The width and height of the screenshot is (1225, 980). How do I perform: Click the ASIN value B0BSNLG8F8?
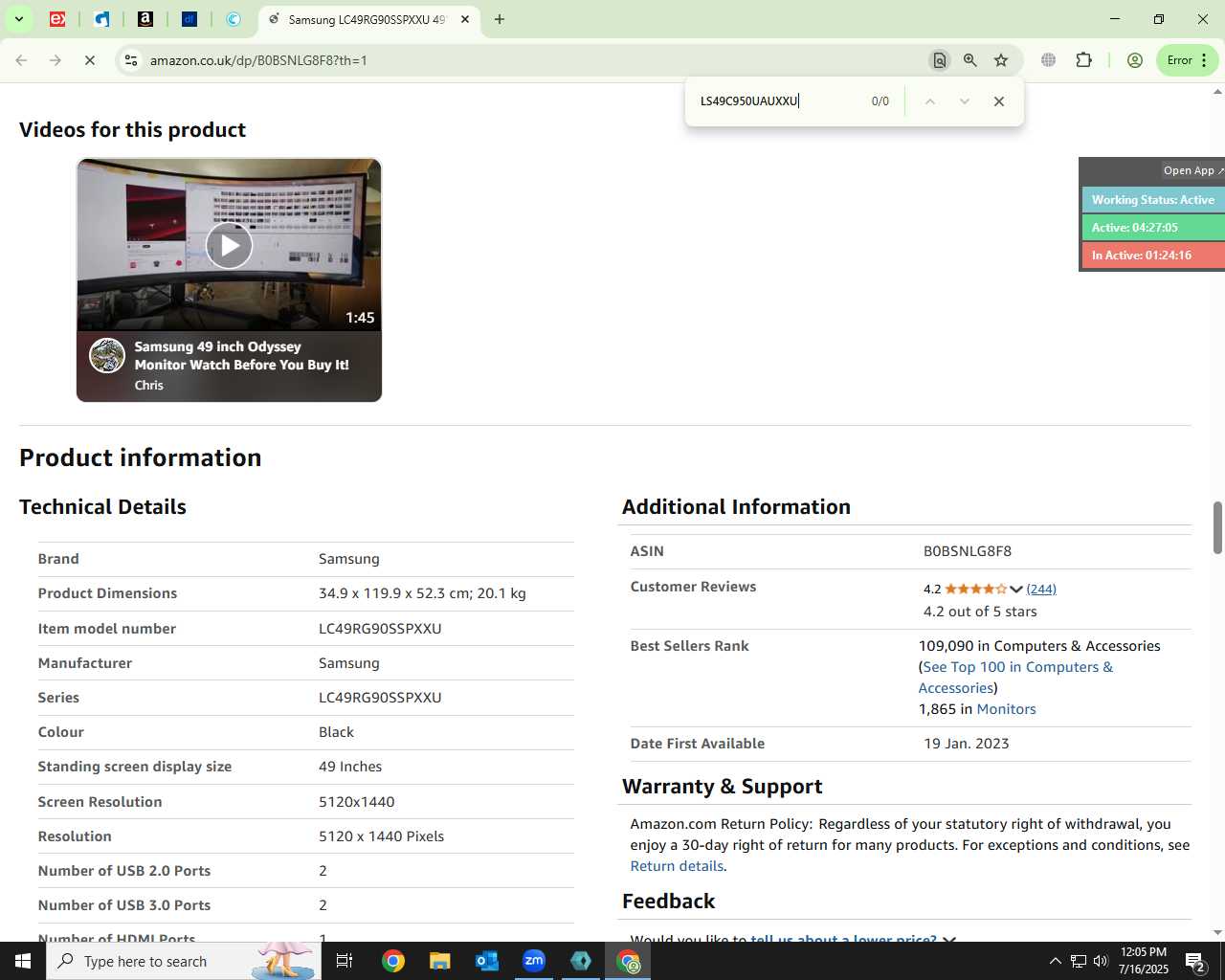968,551
